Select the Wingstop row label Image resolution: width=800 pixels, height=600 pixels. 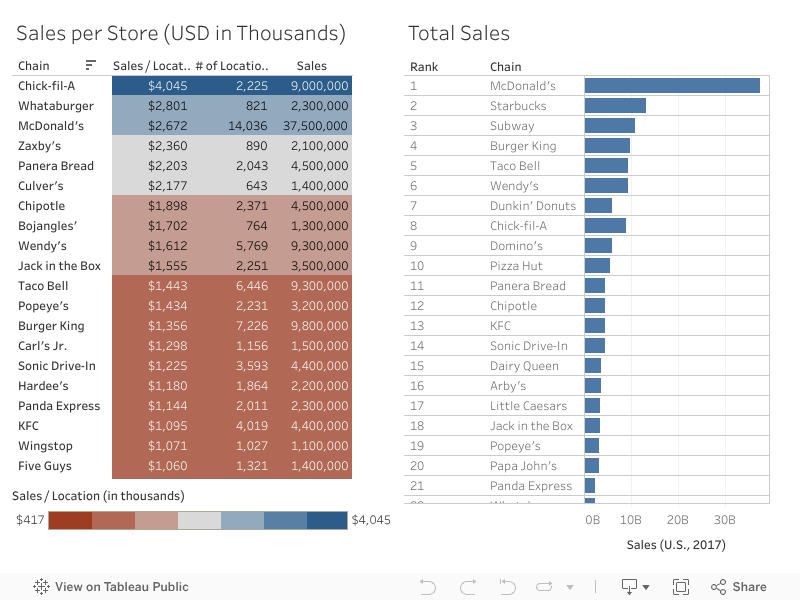click(x=45, y=446)
